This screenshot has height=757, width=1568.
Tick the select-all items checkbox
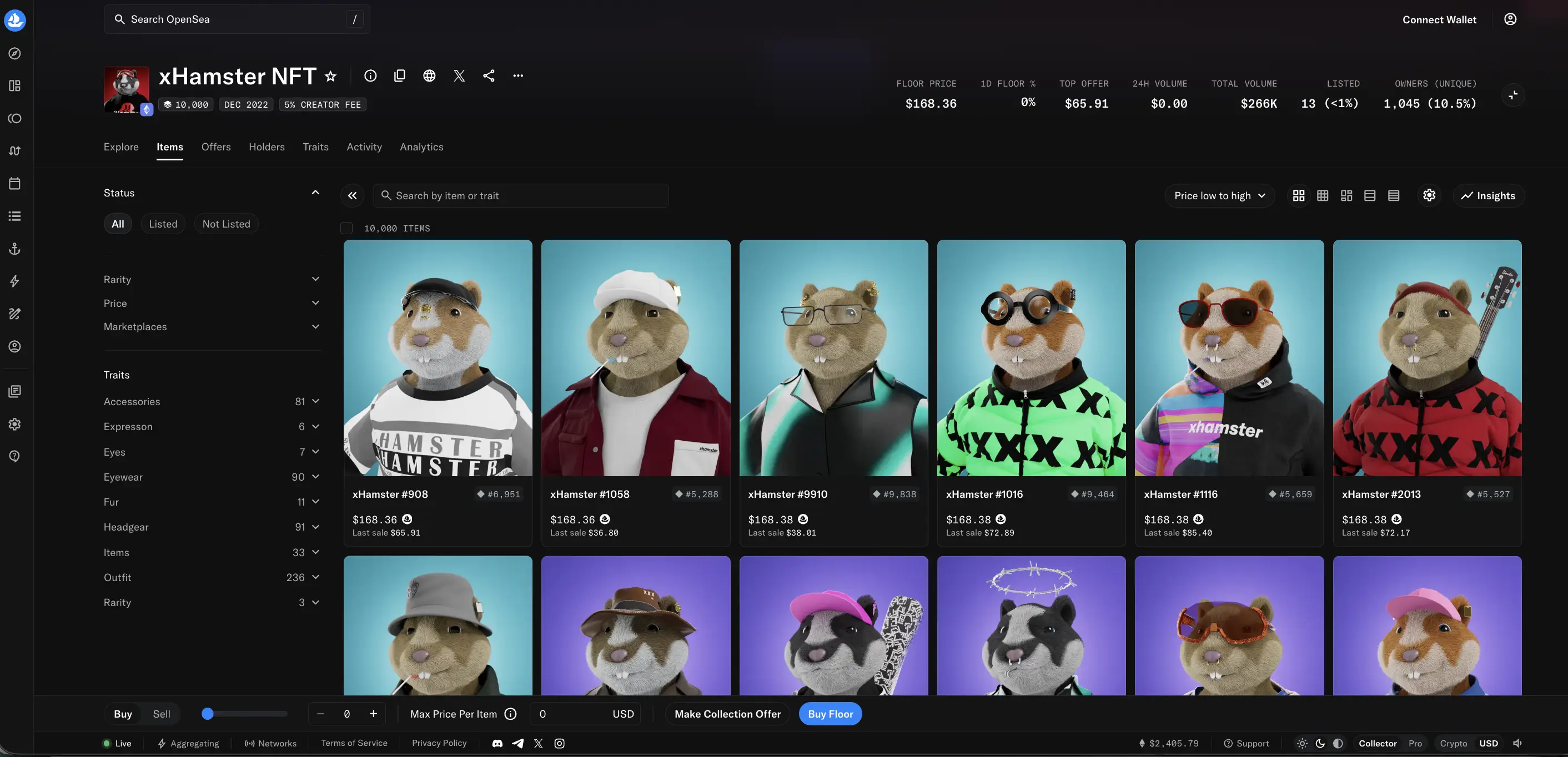(x=346, y=228)
